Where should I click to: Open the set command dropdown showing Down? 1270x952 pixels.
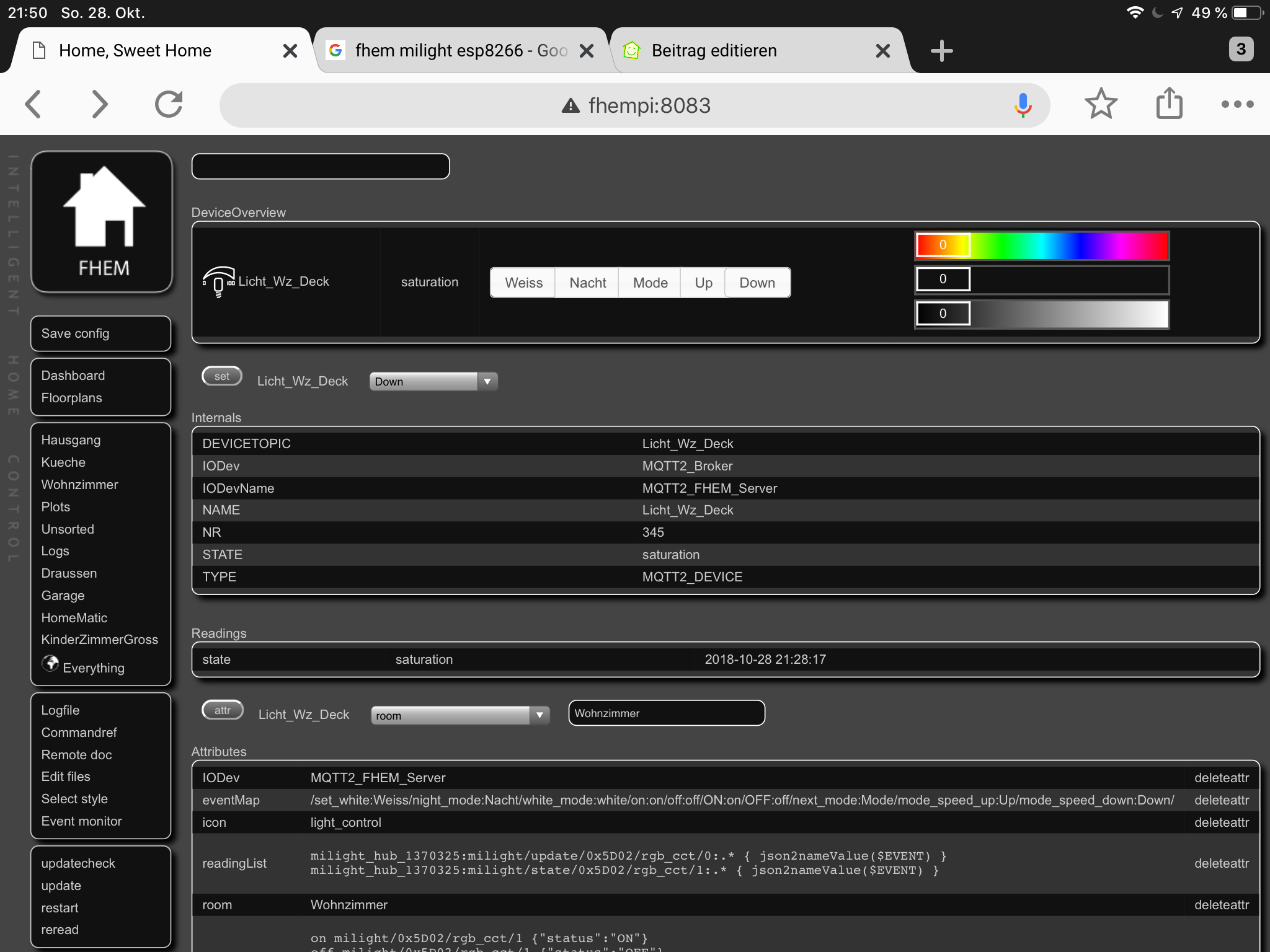(433, 381)
